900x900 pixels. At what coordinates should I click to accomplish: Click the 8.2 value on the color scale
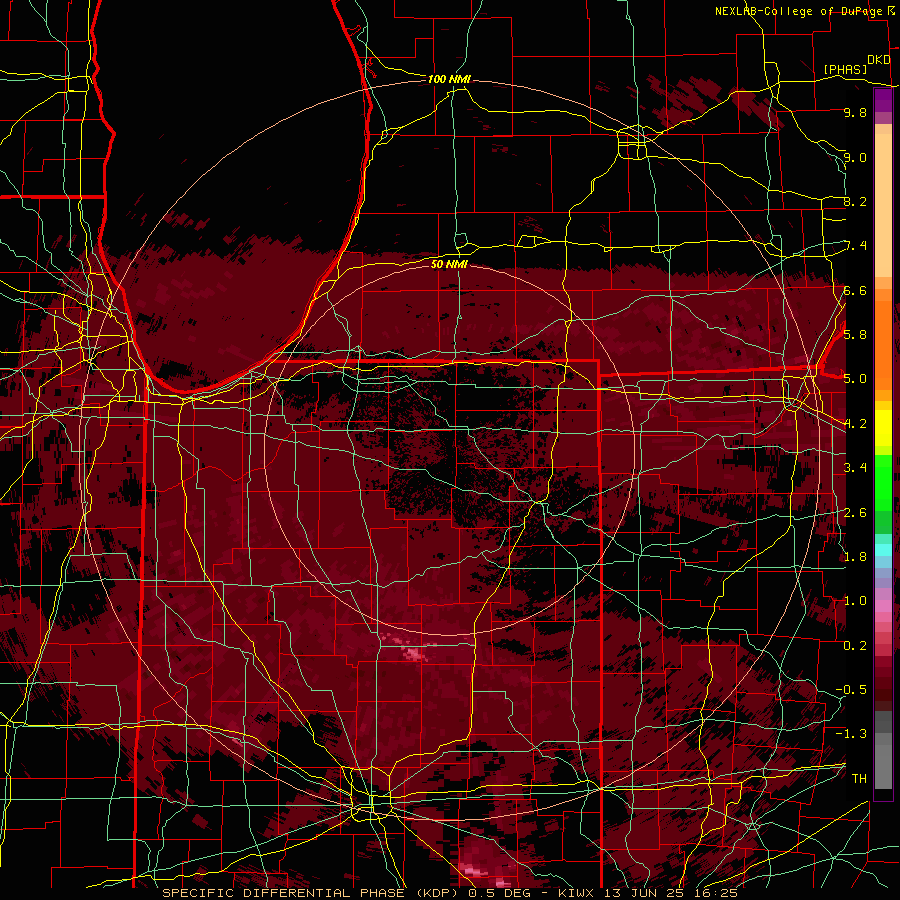click(x=855, y=201)
